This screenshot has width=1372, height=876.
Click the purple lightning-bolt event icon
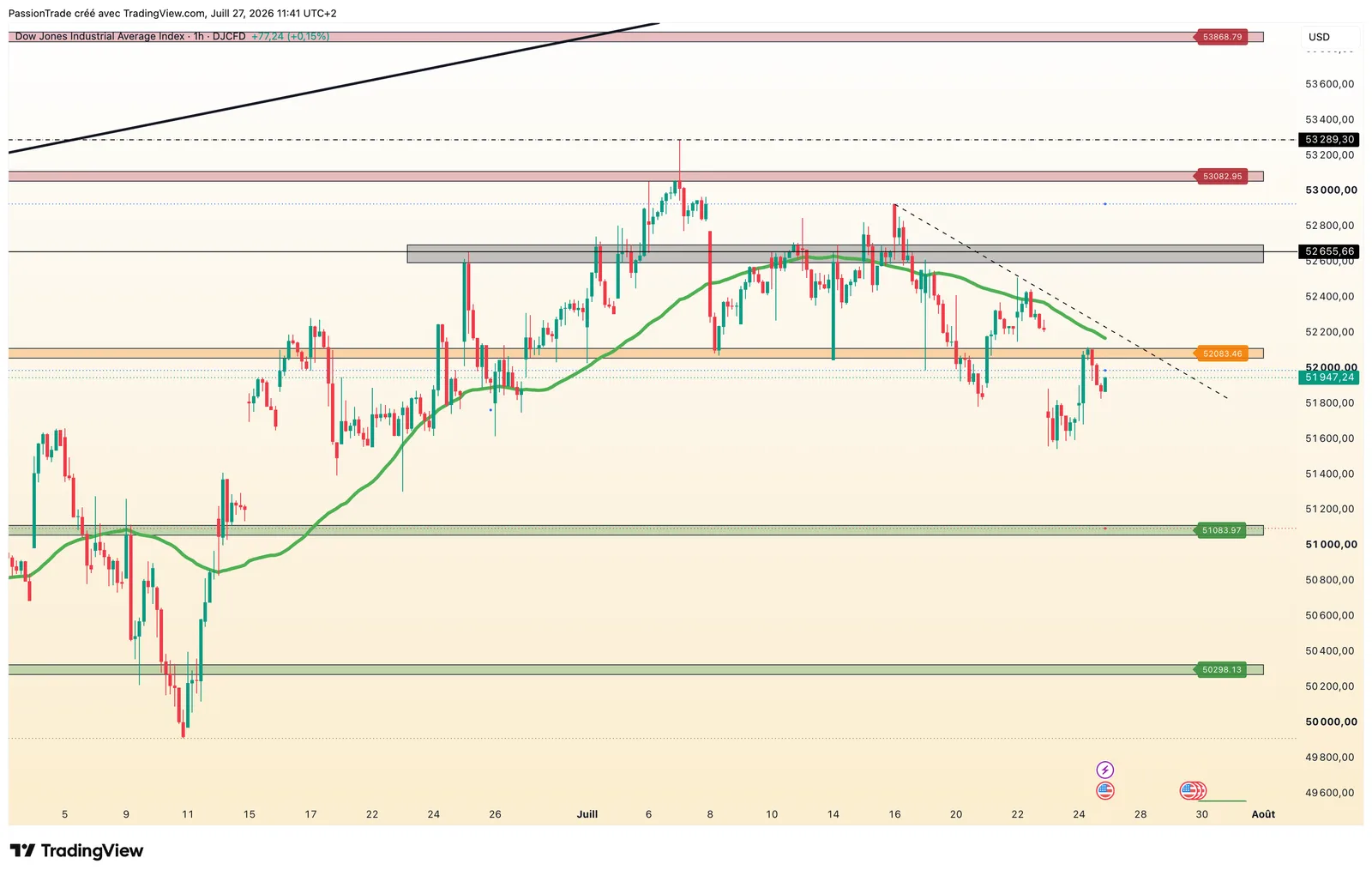pos(1105,770)
